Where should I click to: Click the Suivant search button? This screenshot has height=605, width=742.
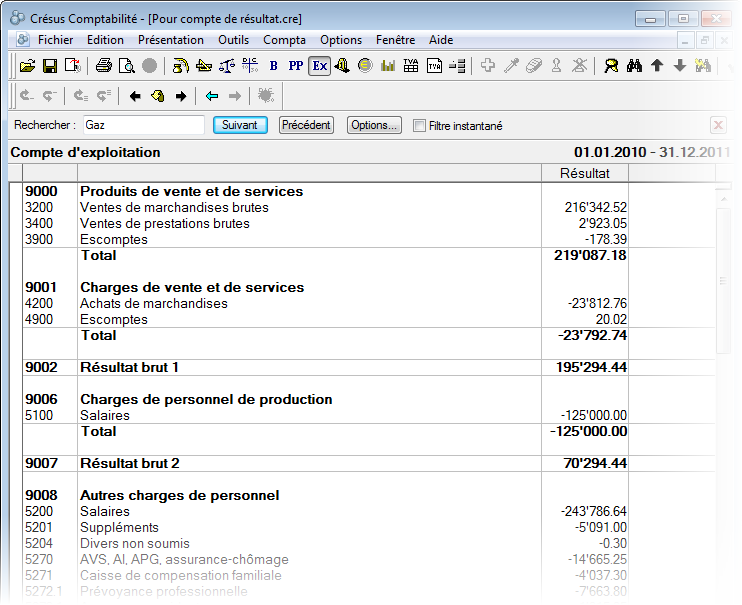pos(240,125)
